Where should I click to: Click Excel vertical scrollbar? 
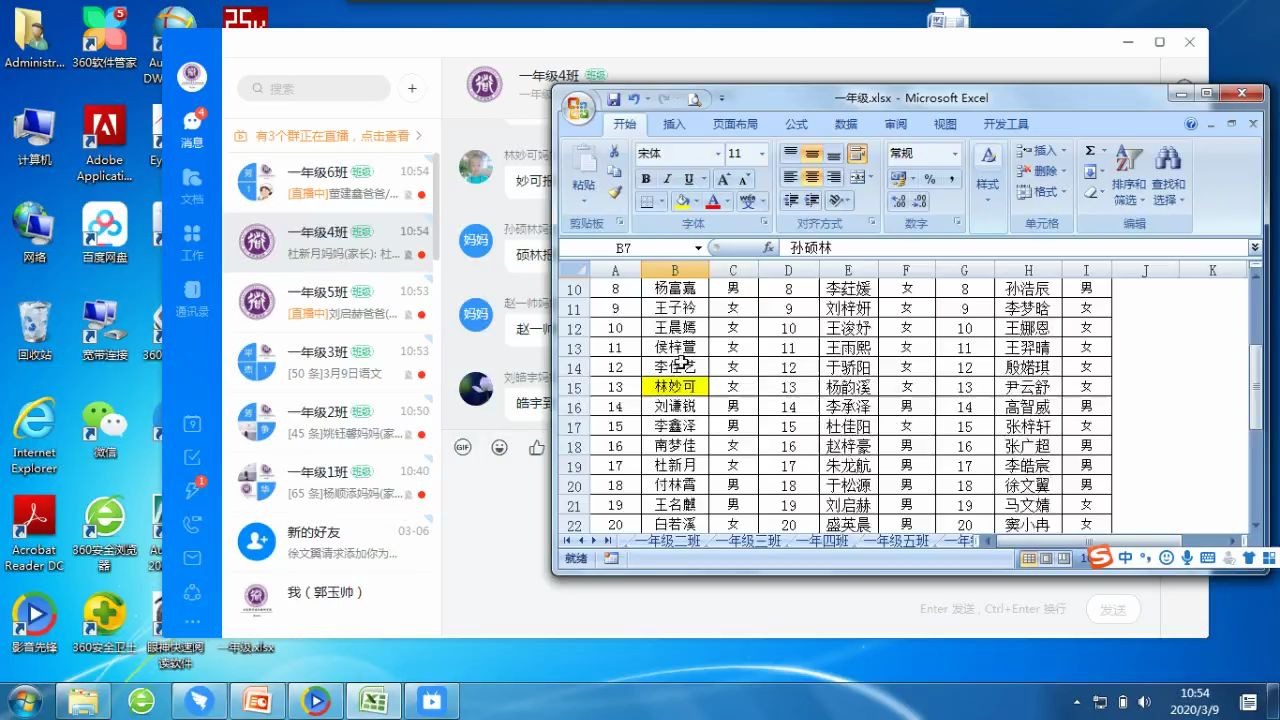[x=1255, y=385]
